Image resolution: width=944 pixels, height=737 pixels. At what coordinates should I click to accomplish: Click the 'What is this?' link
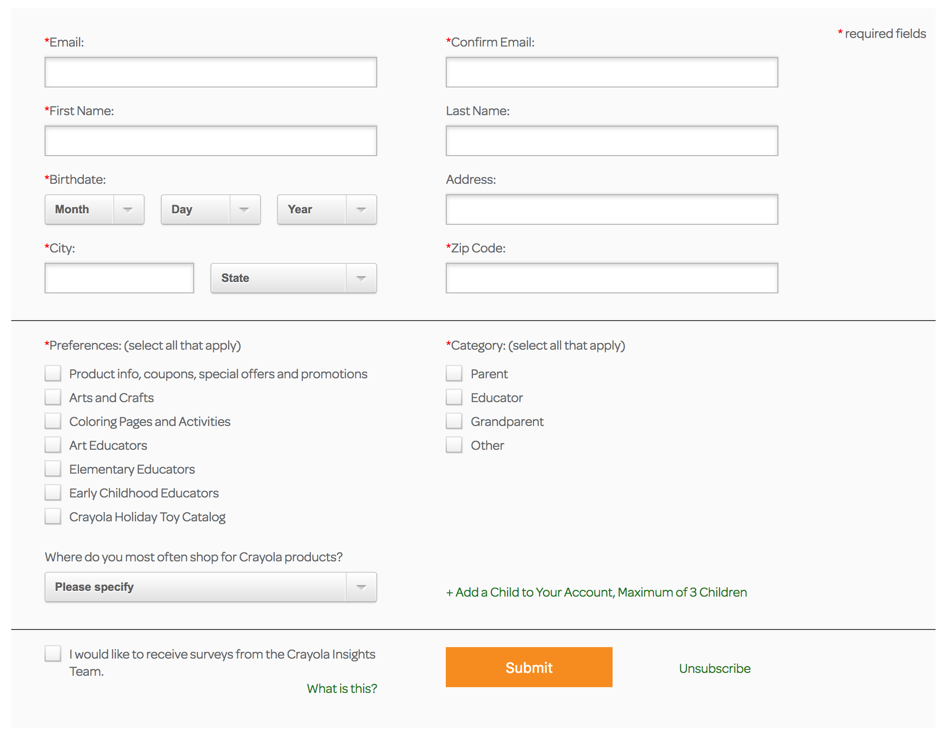tap(342, 688)
